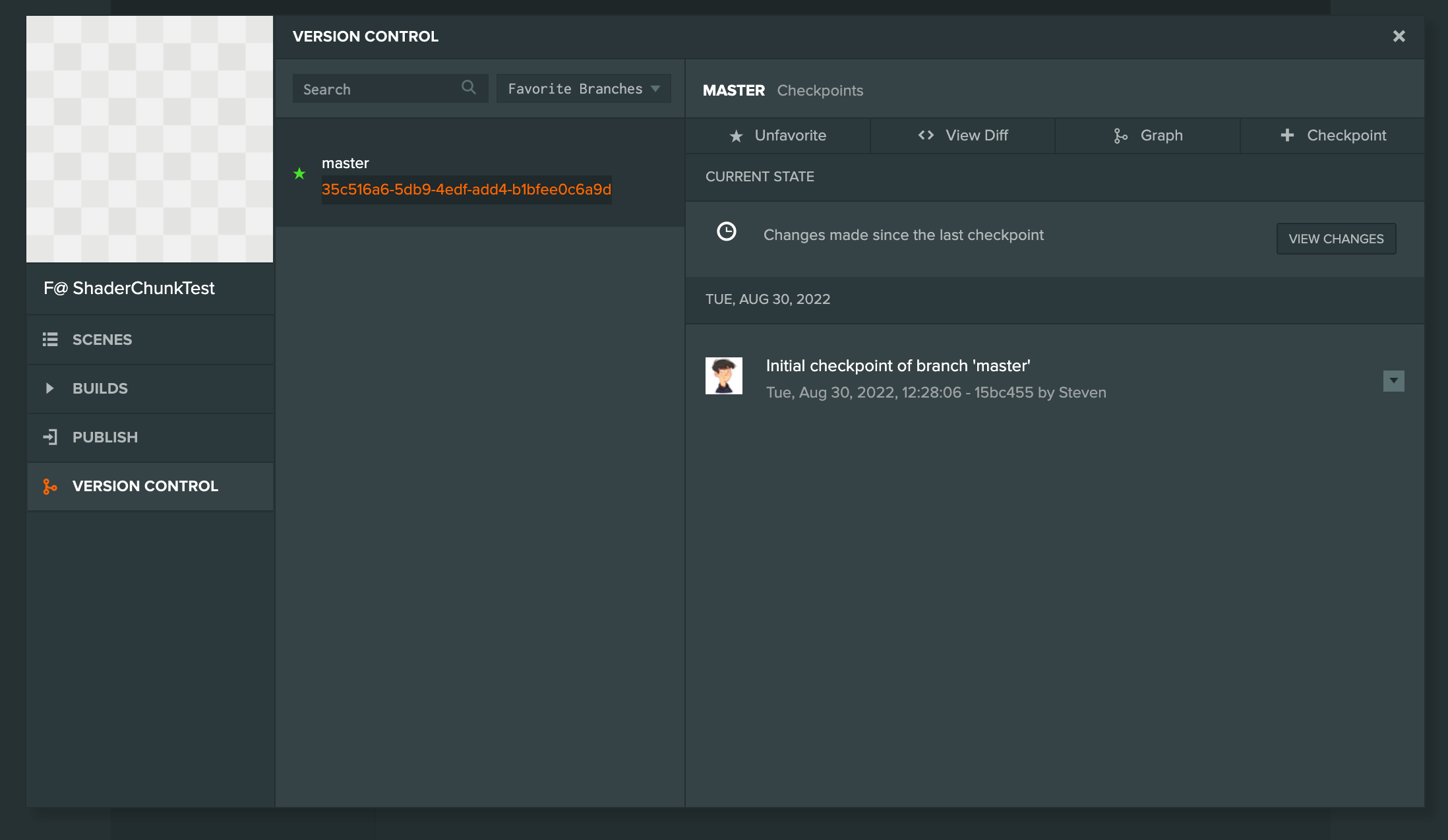Click the Scenes list icon in the sidebar
Image resolution: width=1448 pixels, height=840 pixels.
[51, 339]
